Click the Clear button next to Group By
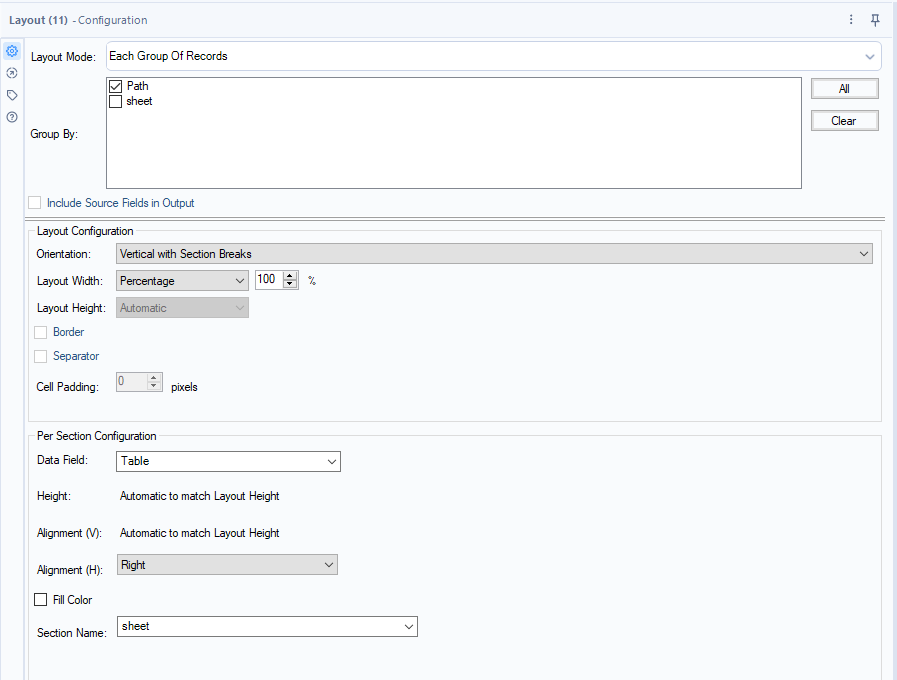Screen dimensions: 897x680 click(x=843, y=120)
